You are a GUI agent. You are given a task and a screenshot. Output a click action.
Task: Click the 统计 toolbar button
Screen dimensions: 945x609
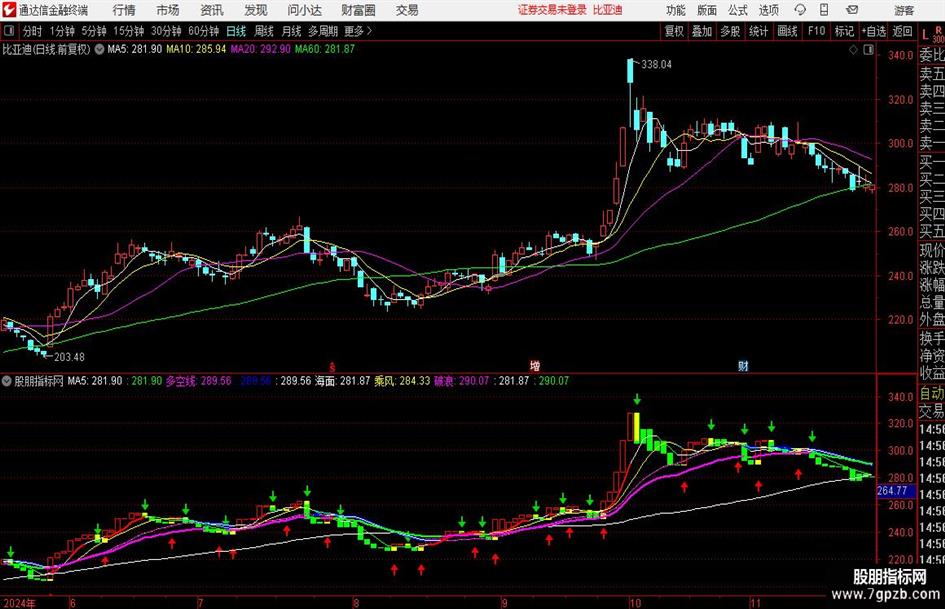(759, 31)
